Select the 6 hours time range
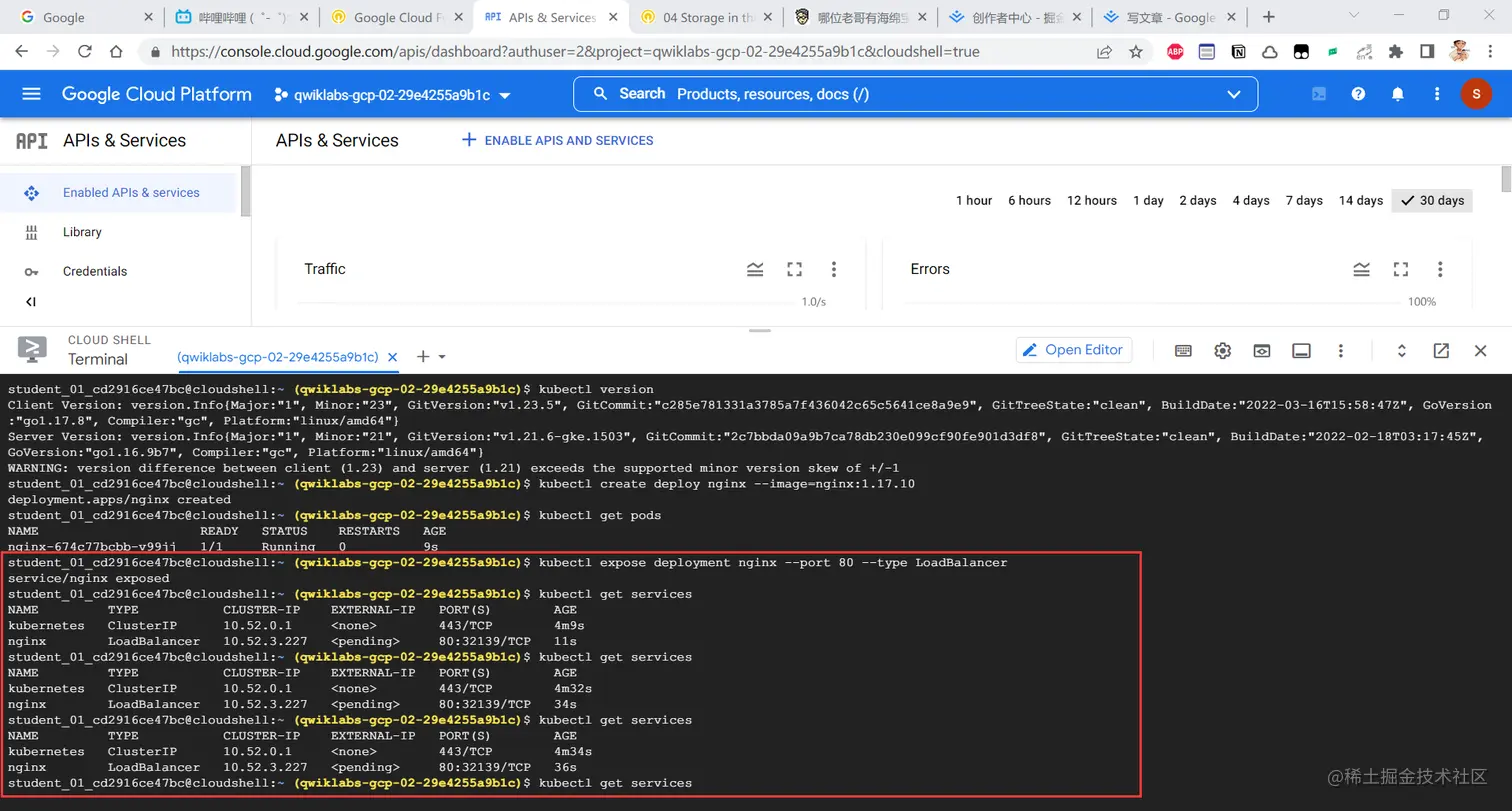The image size is (1512, 811). point(1029,201)
